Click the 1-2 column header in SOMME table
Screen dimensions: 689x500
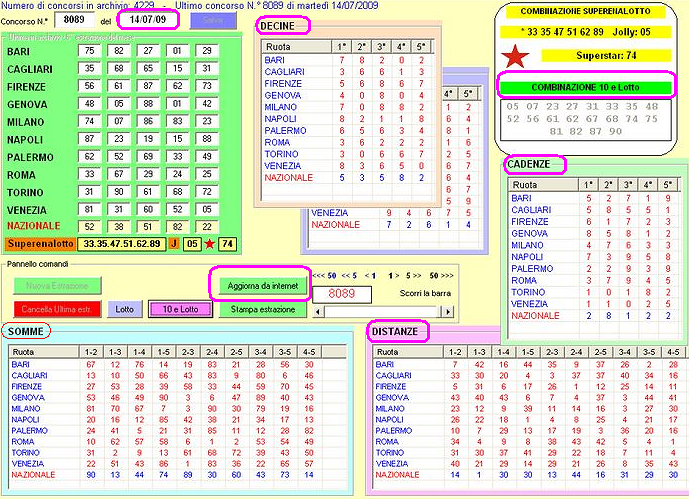pyautogui.click(x=91, y=352)
